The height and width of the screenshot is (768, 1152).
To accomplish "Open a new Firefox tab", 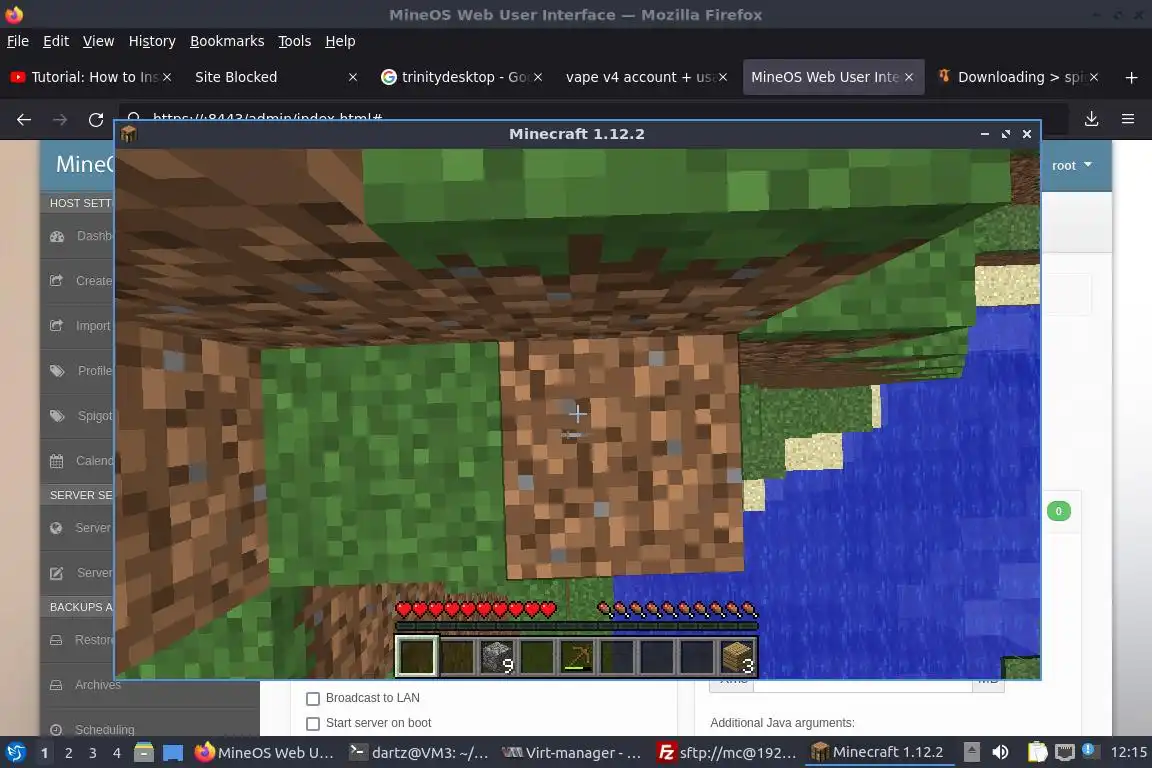I will coord(1131,77).
